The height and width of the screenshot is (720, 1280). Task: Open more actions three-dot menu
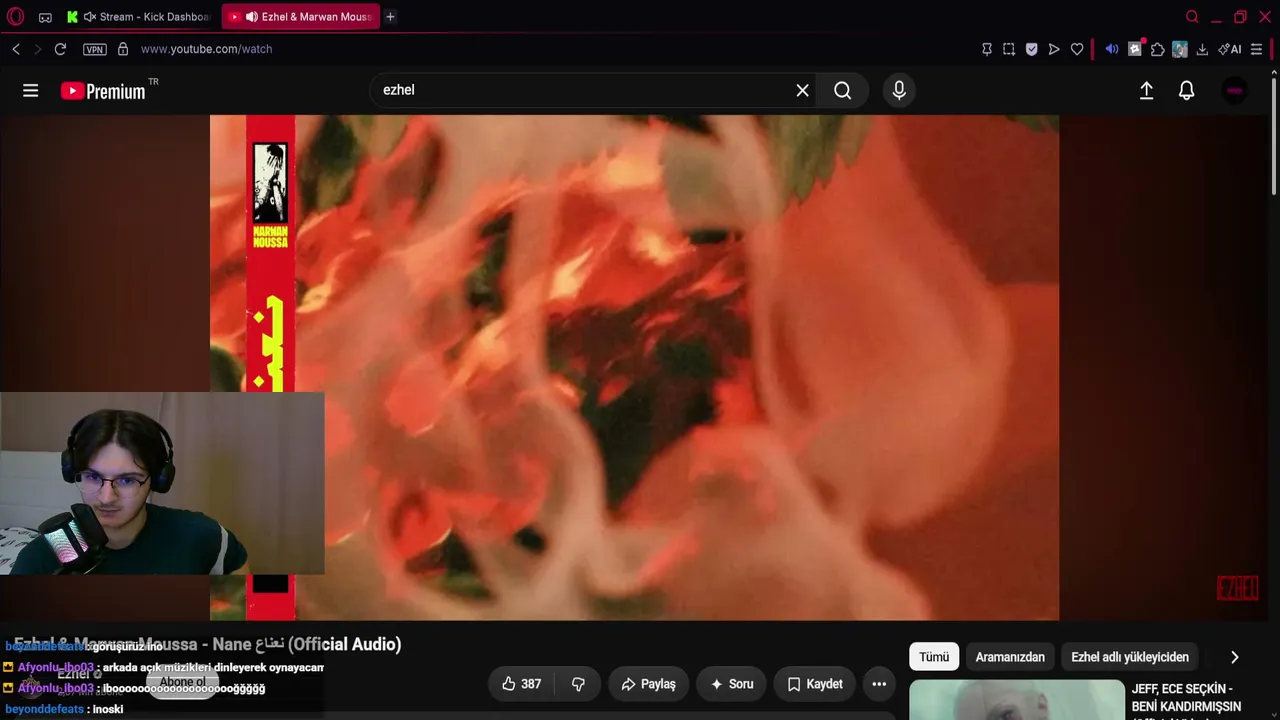pos(879,684)
